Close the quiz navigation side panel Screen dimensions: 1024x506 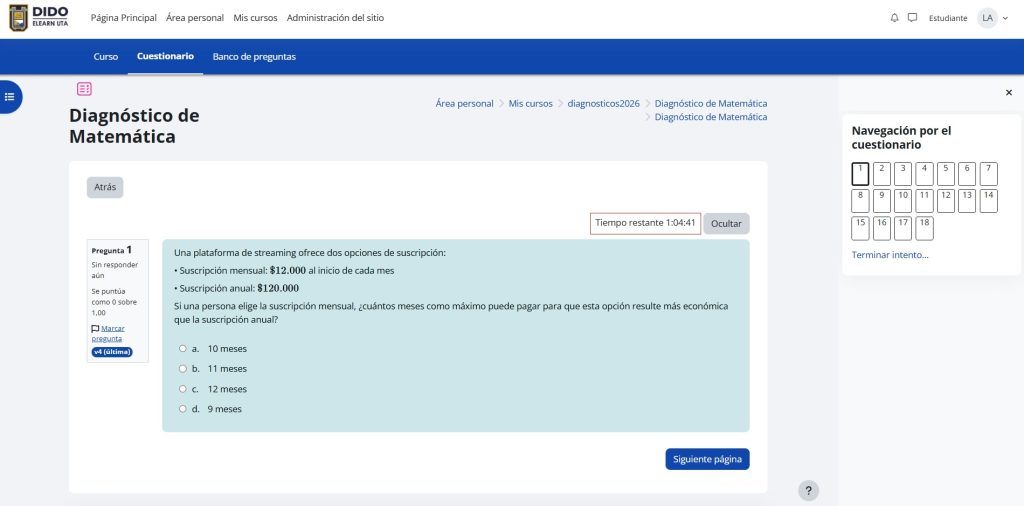1008,92
